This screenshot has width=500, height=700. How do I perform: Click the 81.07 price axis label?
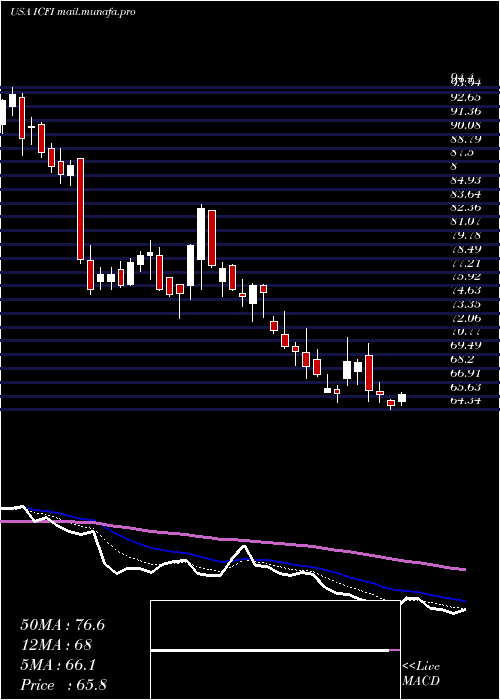pos(466,221)
